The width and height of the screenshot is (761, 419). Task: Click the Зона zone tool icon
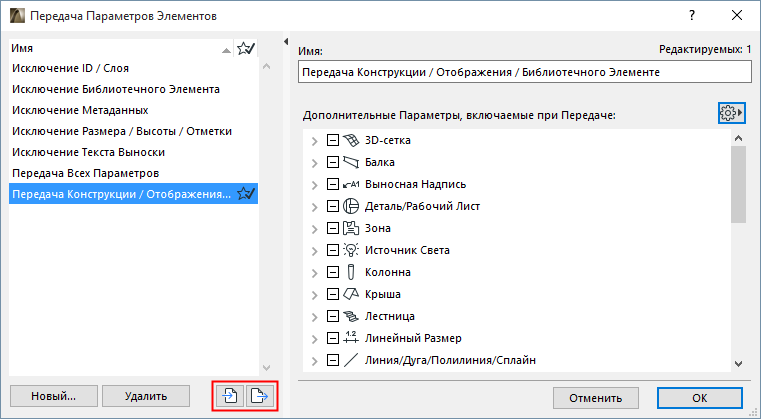pos(351,228)
